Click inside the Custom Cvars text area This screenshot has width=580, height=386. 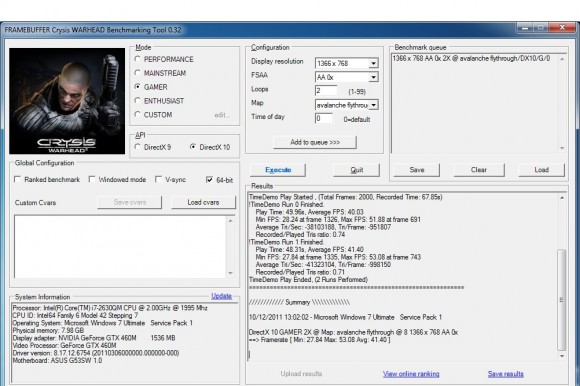tap(120, 247)
